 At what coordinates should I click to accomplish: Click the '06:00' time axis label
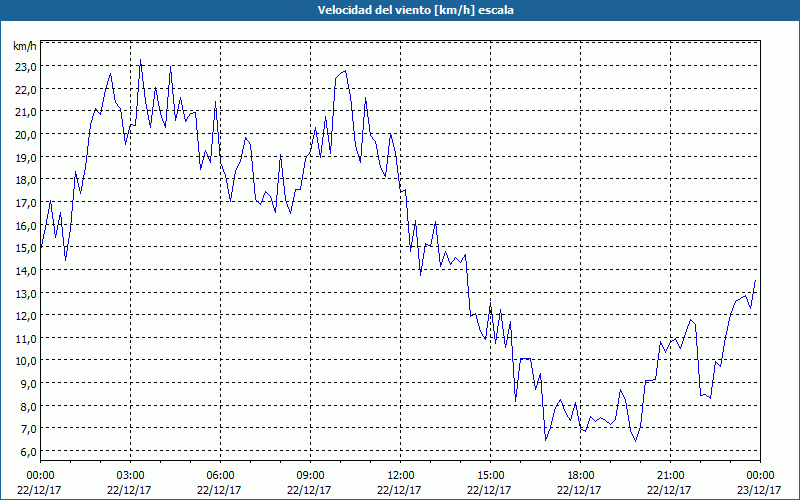pos(220,476)
